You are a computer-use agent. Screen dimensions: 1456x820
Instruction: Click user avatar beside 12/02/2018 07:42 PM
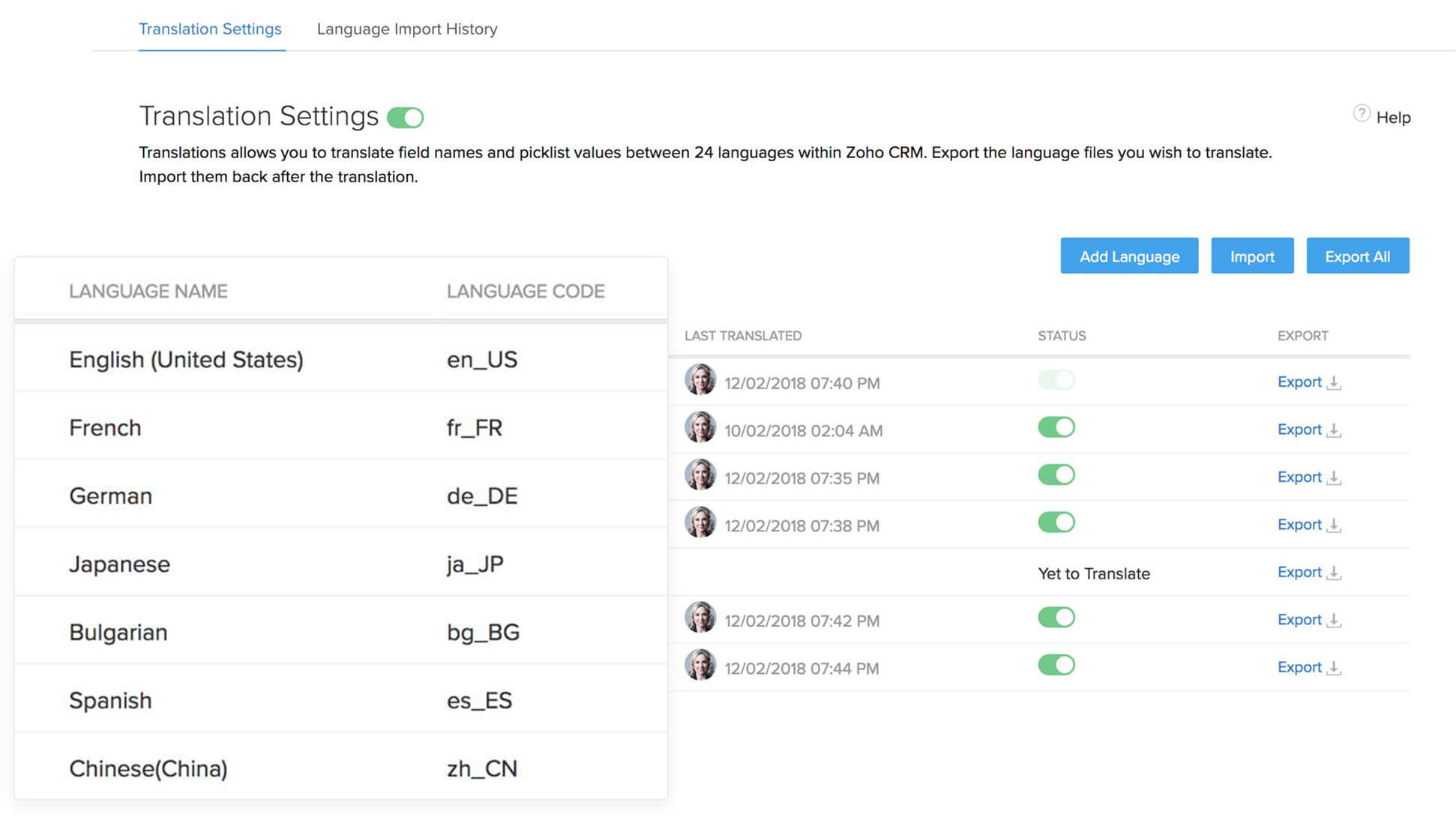coord(700,617)
